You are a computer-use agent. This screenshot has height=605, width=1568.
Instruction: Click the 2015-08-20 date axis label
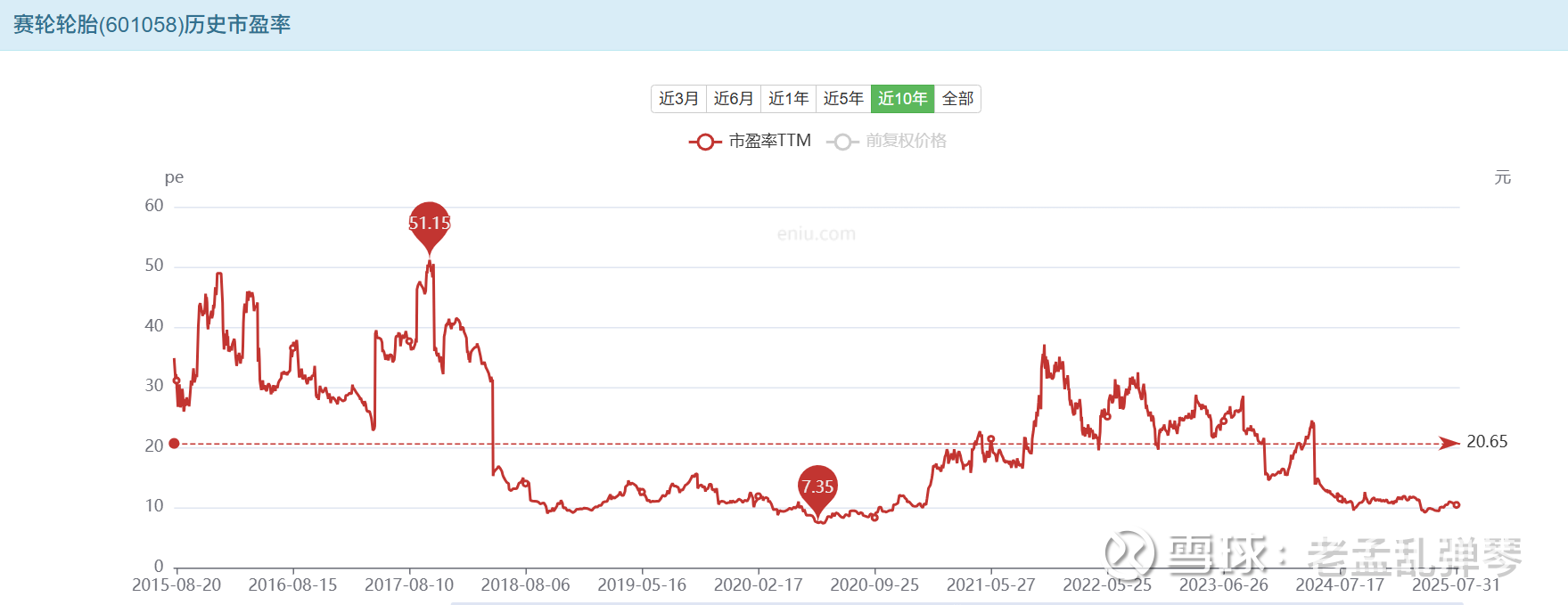coord(177,585)
